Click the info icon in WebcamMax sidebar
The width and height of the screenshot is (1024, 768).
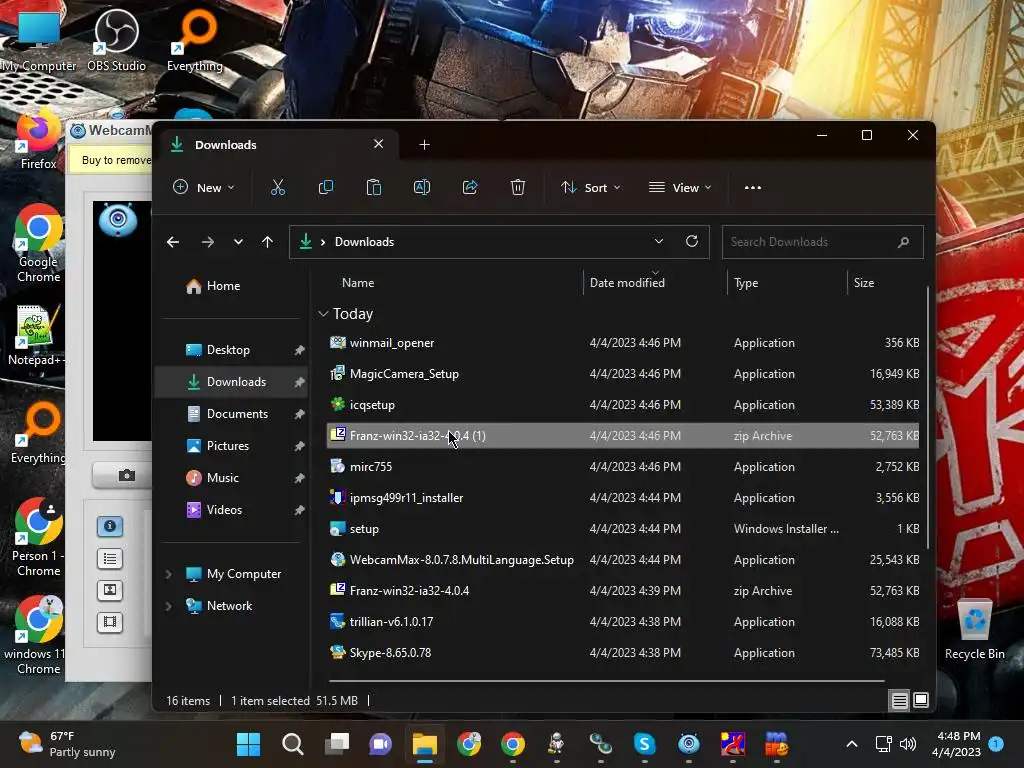click(110, 526)
